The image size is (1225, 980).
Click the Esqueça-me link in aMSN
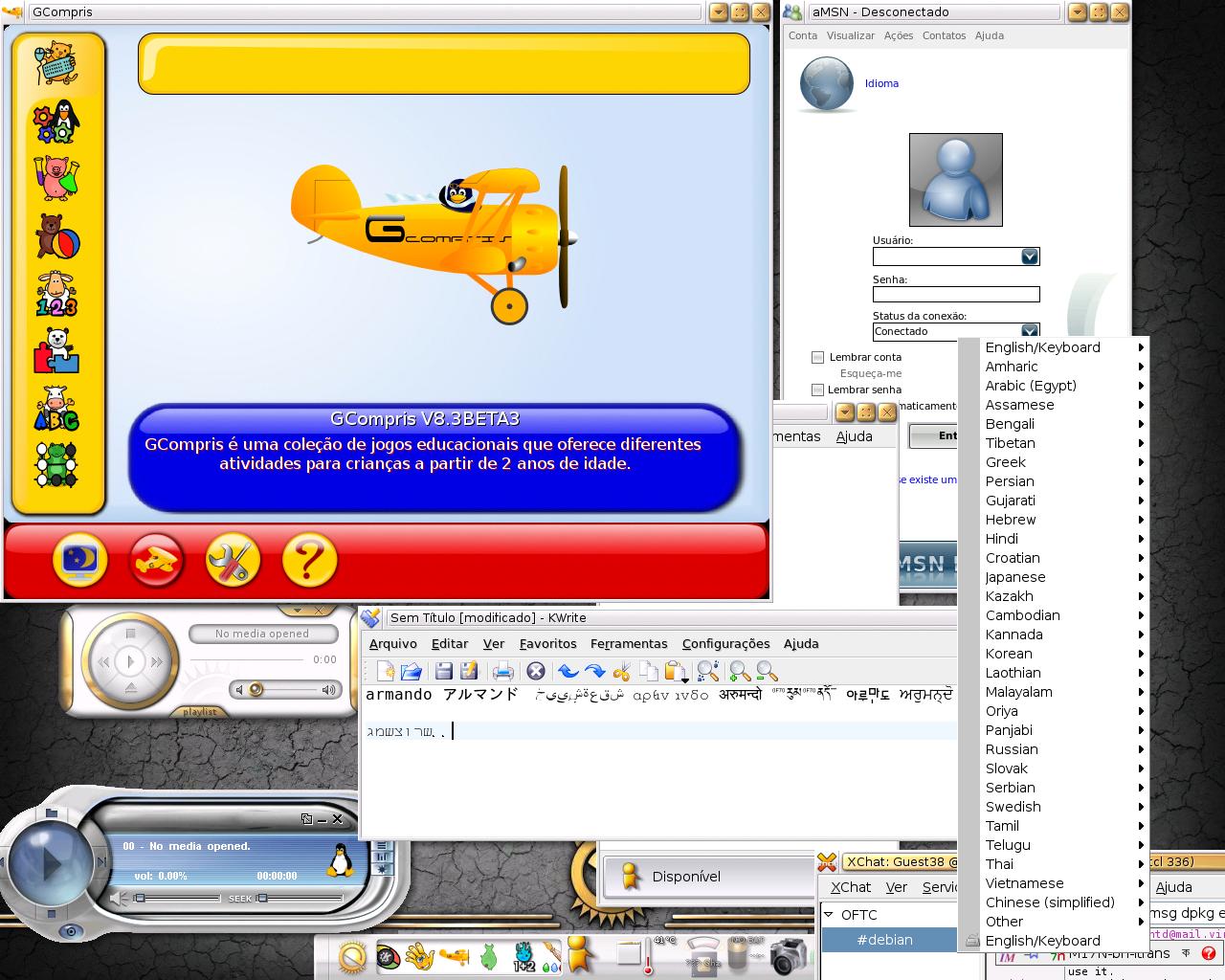[x=871, y=373]
